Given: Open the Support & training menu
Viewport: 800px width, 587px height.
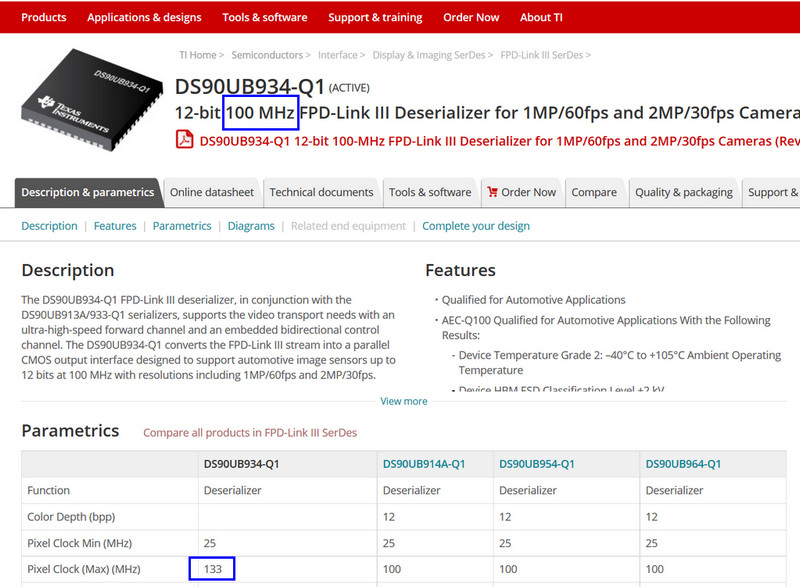Looking at the screenshot, I should [x=375, y=17].
